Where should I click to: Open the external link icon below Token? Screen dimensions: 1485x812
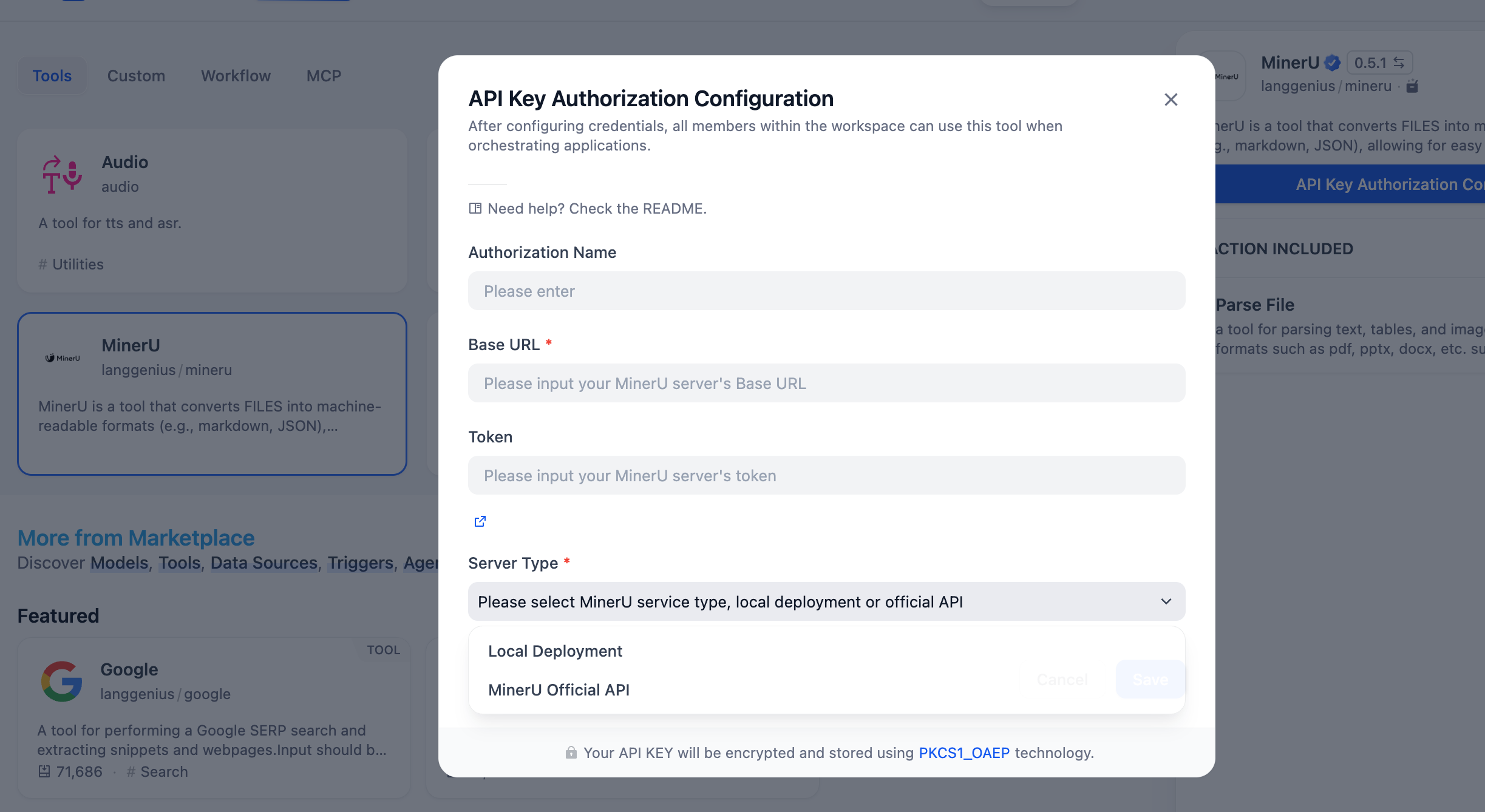click(x=480, y=521)
